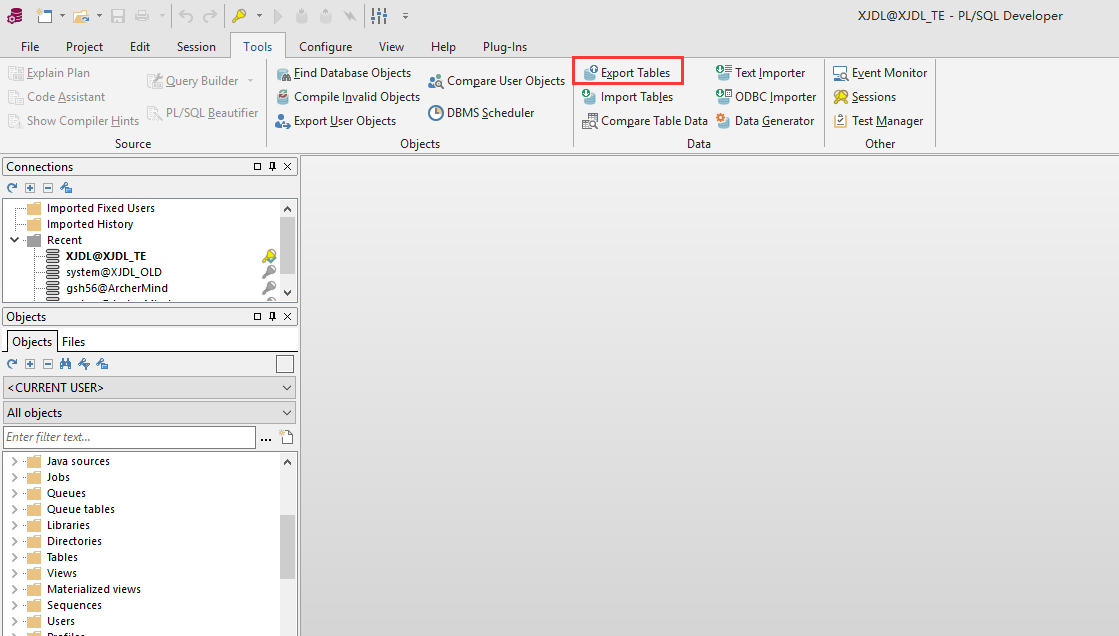The height and width of the screenshot is (636, 1119).
Task: Click the binoculars find icon in Objects
Action: 66,364
